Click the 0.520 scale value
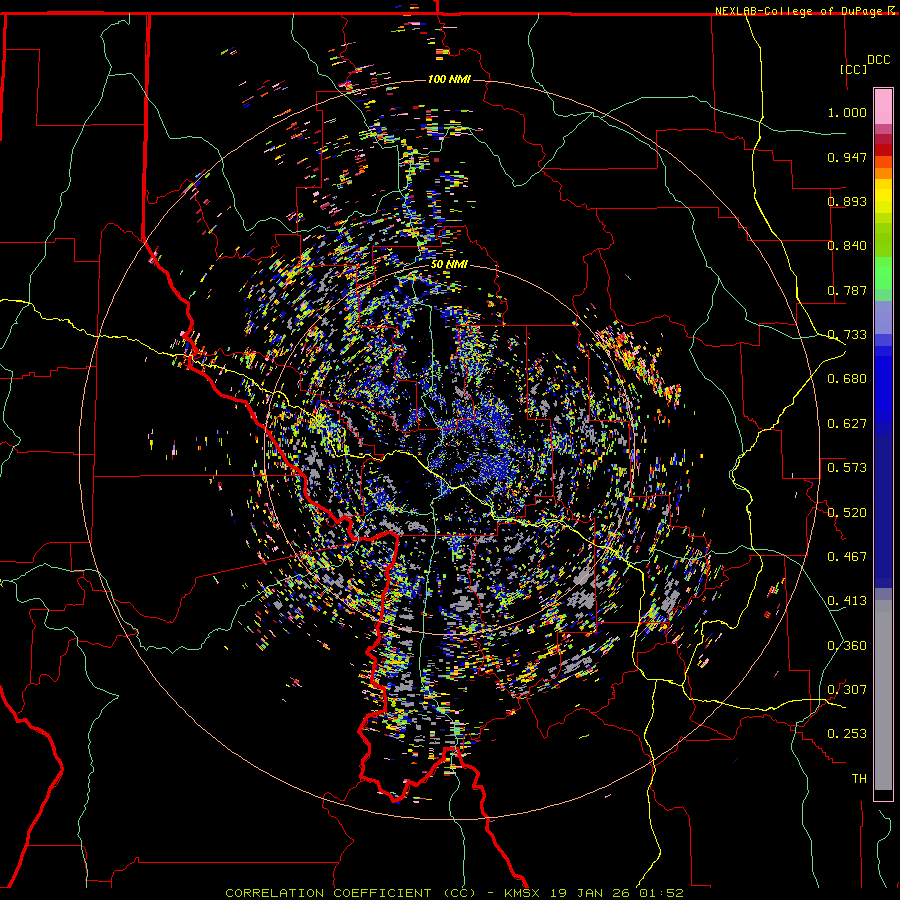Viewport: 900px width, 900px height. pos(847,513)
